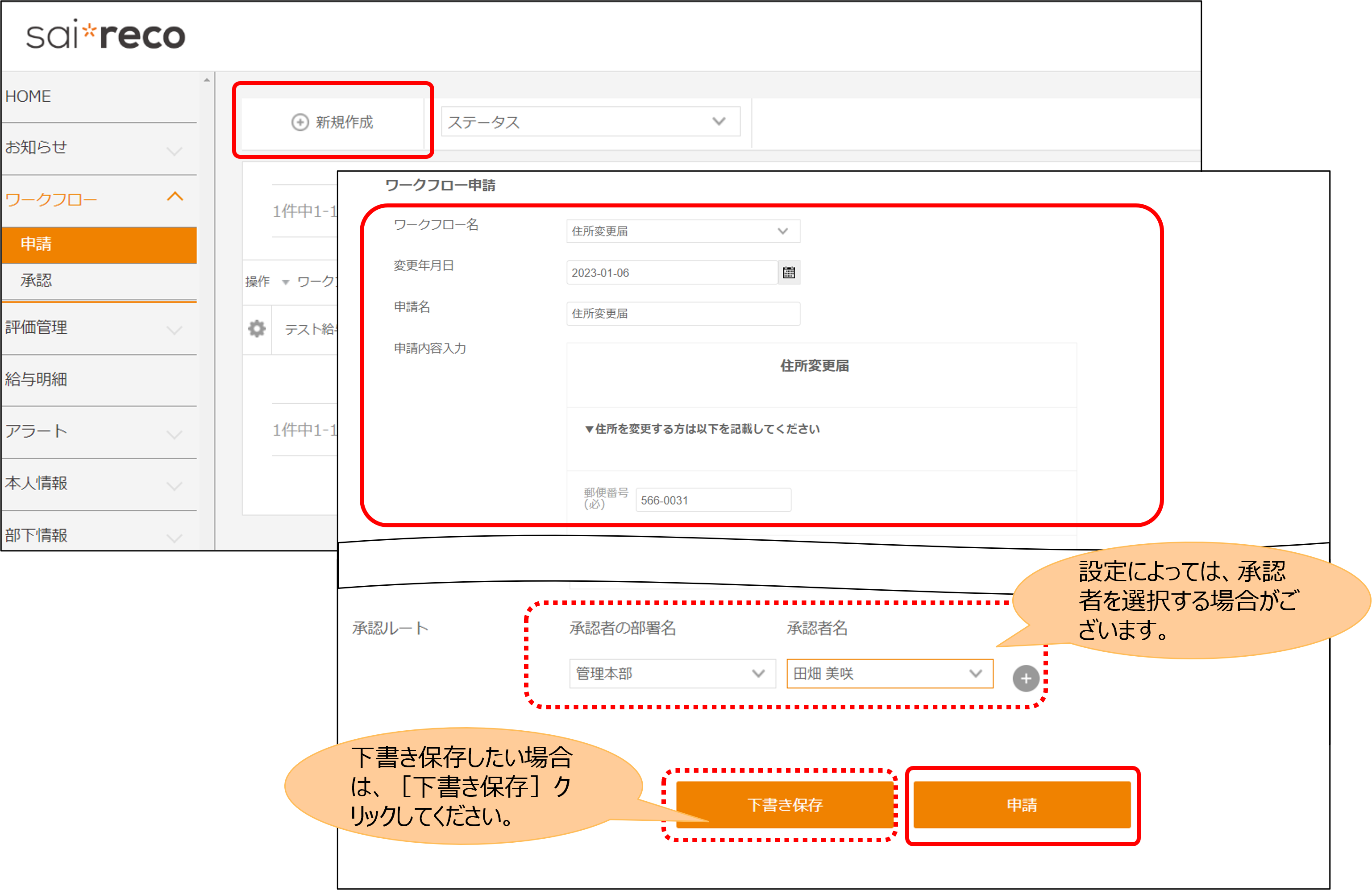Click the gray plus icon to add approver
This screenshot has height=890, width=1372.
pyautogui.click(x=1026, y=678)
